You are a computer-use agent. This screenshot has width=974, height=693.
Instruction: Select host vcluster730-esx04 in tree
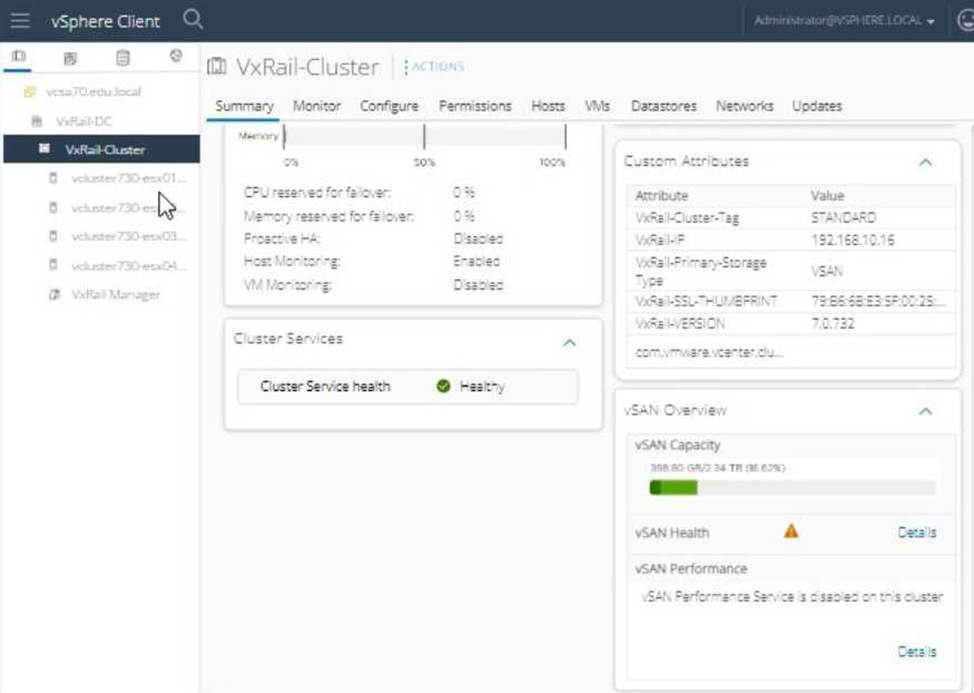point(128,266)
